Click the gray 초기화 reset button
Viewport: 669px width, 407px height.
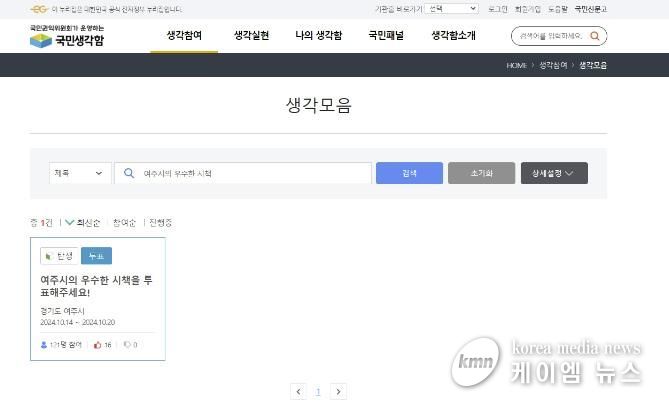[481, 173]
